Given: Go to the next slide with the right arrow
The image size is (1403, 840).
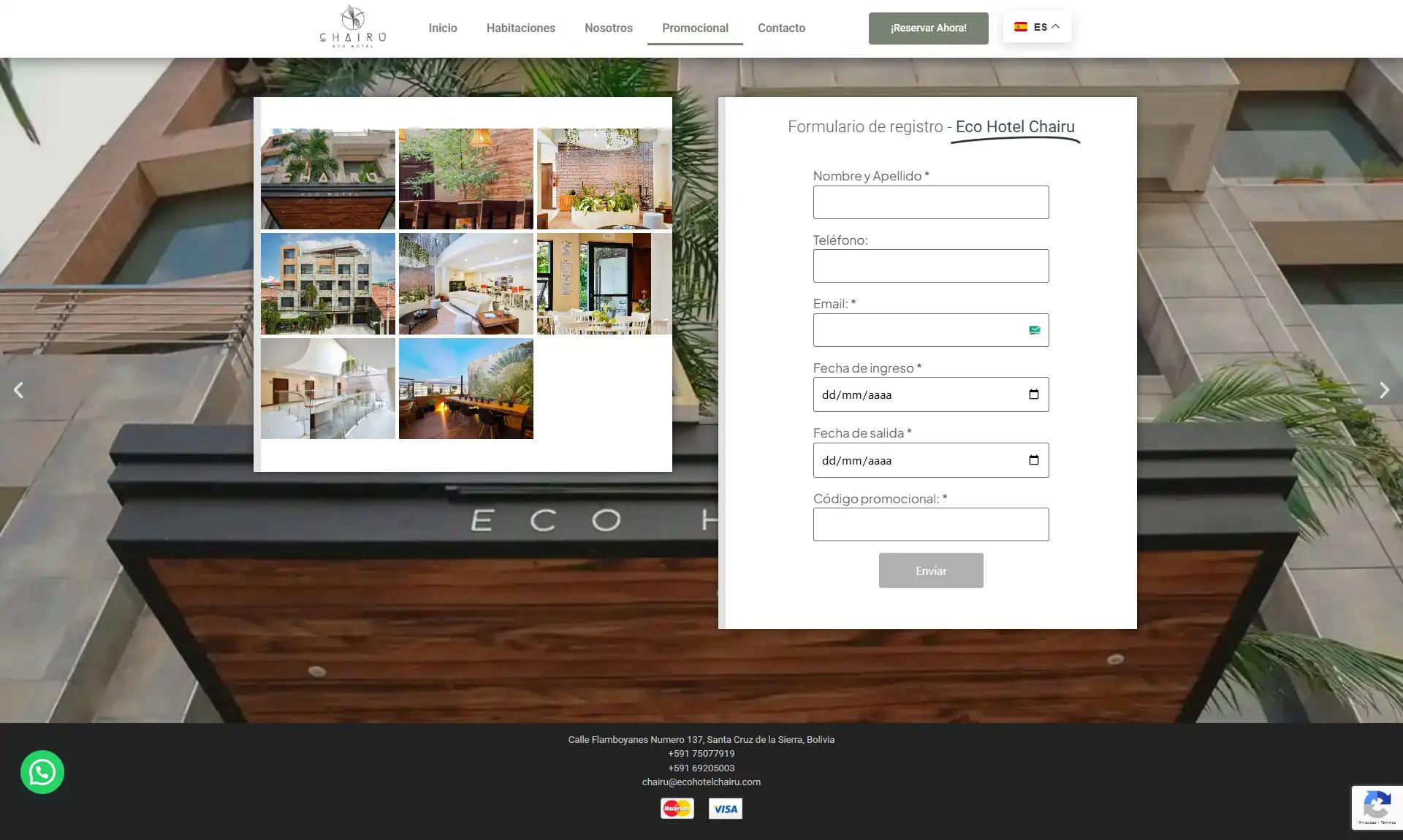Looking at the screenshot, I should point(1384,390).
